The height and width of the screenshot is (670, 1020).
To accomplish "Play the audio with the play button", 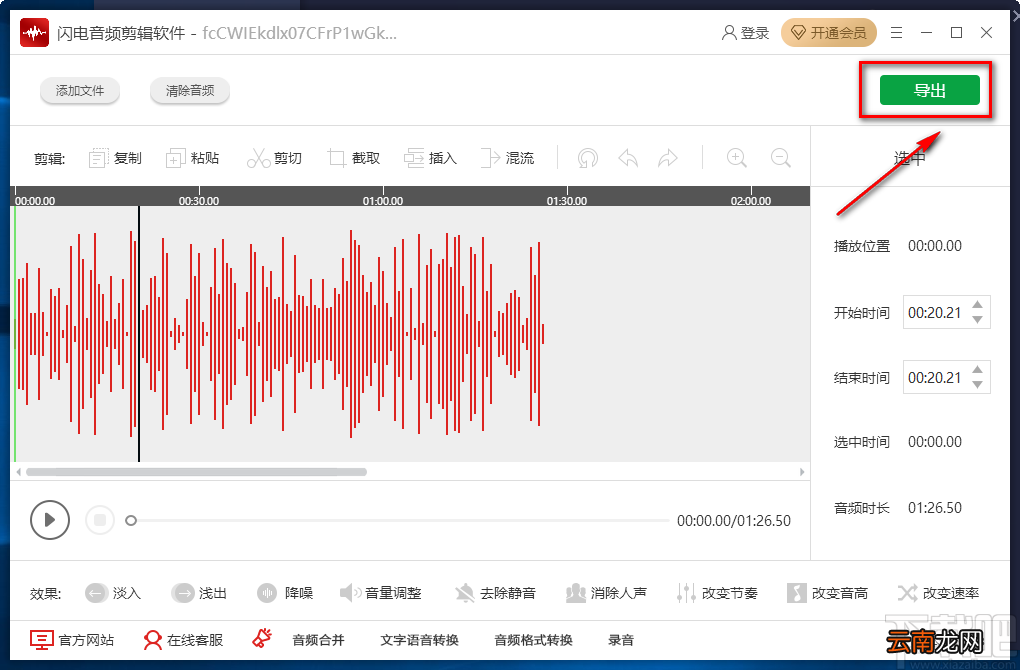I will [50, 520].
